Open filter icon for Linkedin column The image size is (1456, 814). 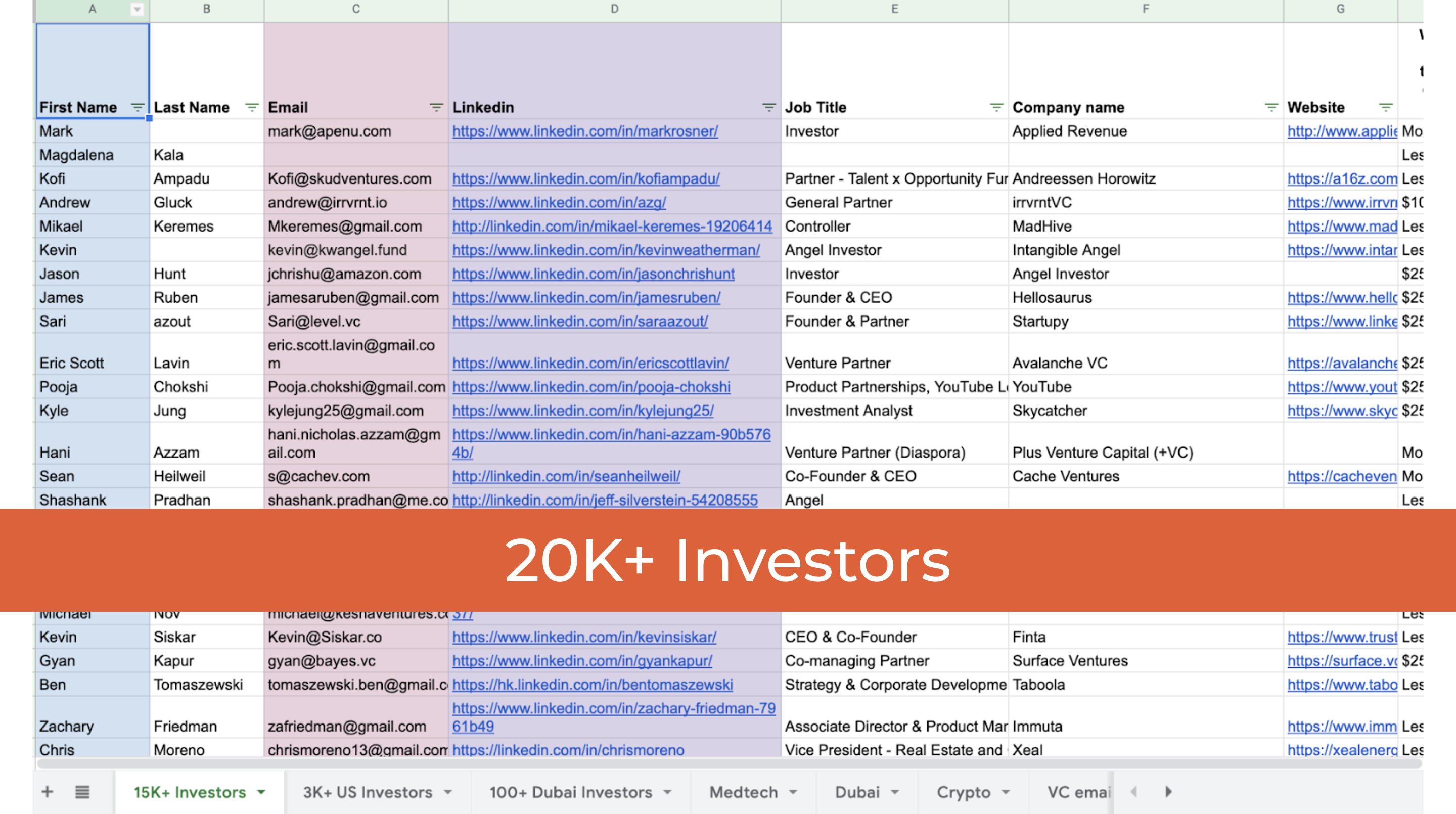pyautogui.click(x=768, y=107)
